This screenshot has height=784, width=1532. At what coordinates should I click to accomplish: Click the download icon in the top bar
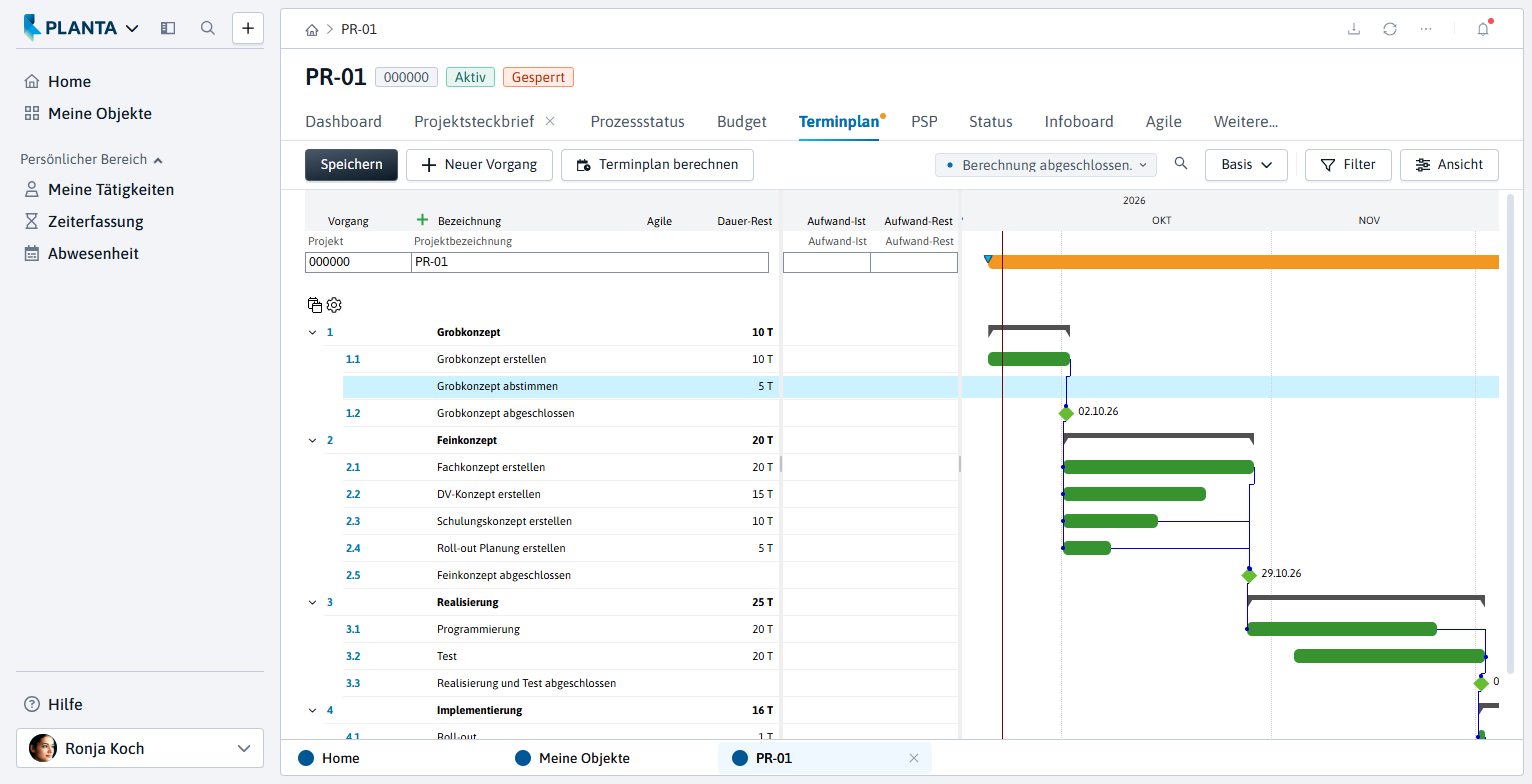1354,29
